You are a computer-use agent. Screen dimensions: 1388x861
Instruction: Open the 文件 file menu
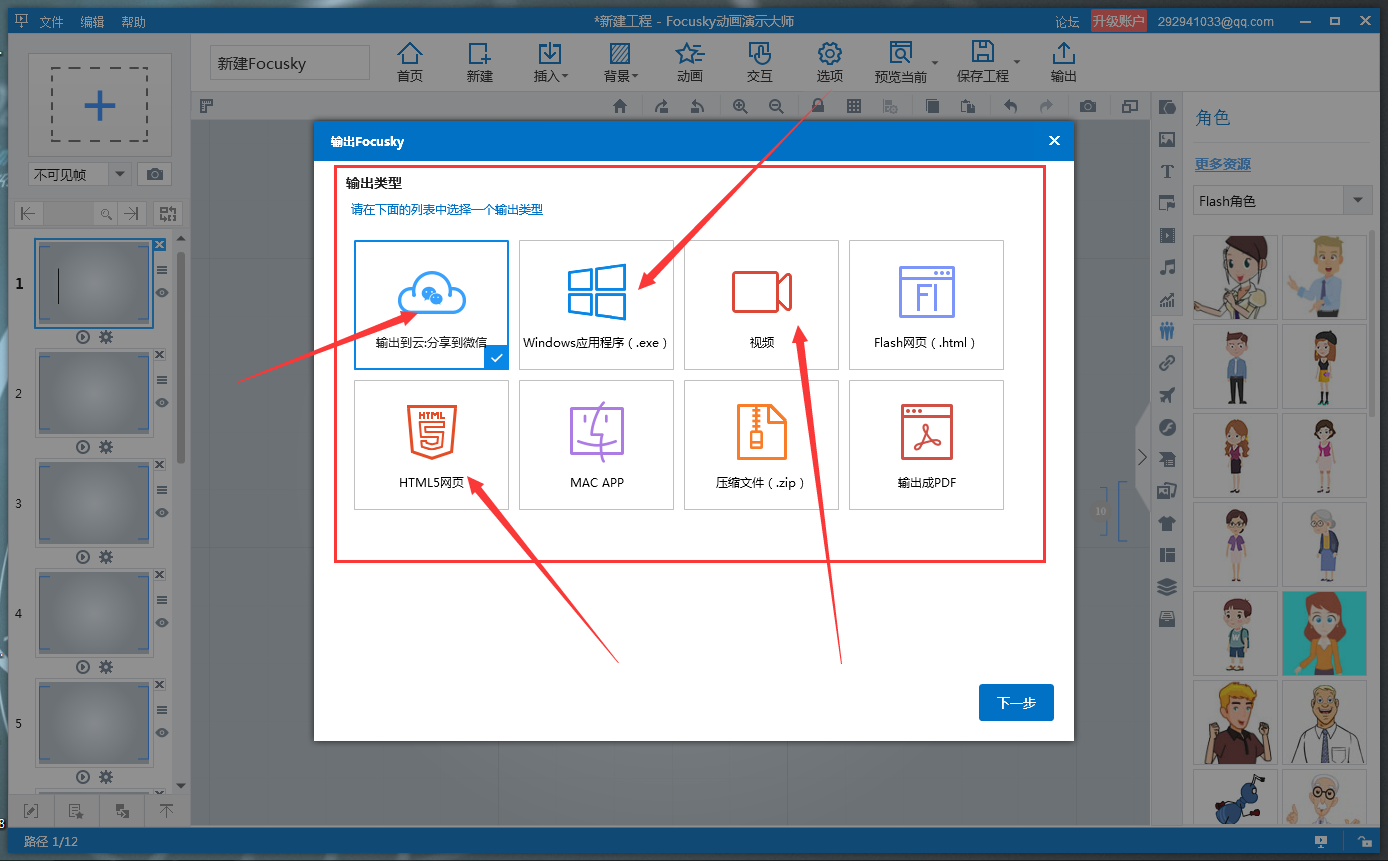pyautogui.click(x=51, y=22)
